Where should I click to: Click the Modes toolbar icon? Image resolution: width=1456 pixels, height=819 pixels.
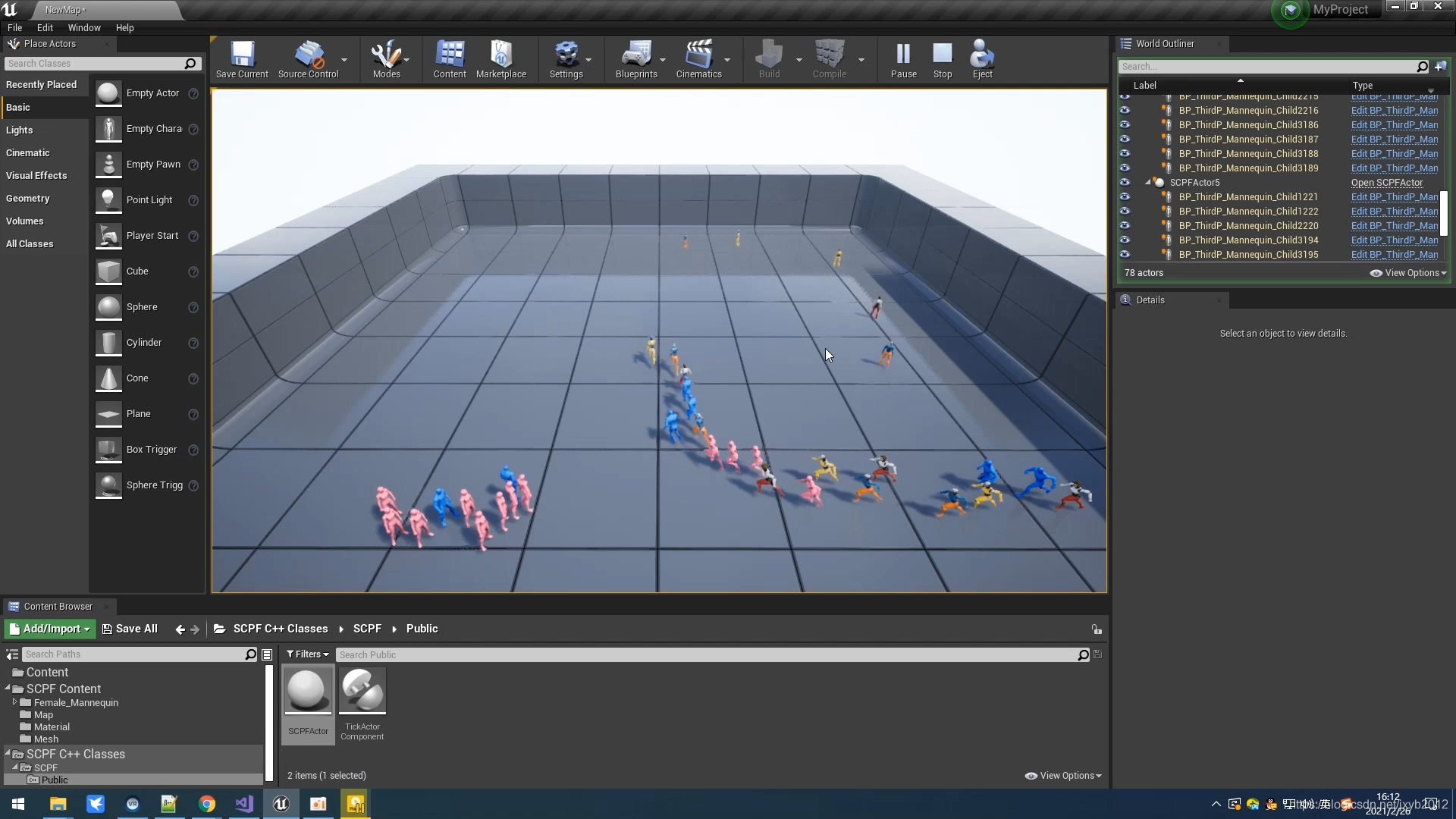coord(386,59)
